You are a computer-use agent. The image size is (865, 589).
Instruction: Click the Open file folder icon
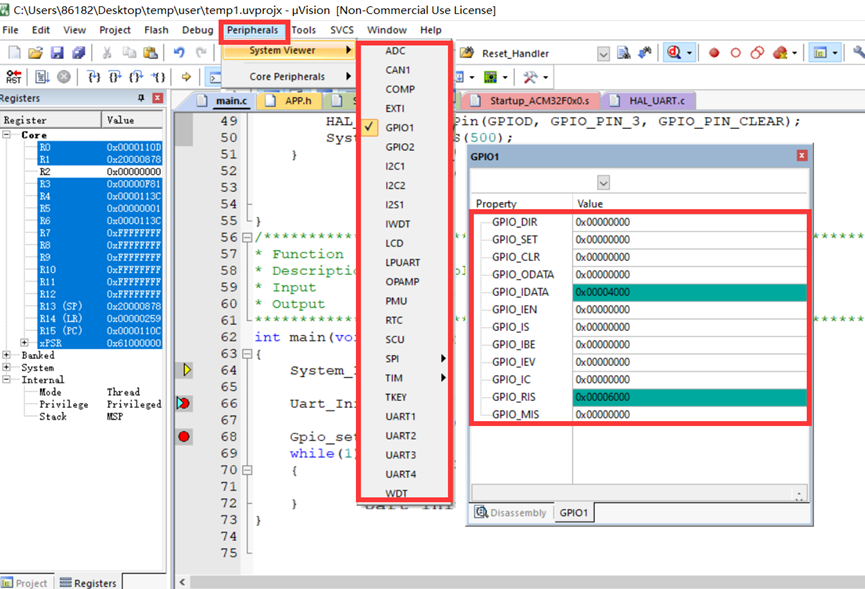tap(36, 53)
